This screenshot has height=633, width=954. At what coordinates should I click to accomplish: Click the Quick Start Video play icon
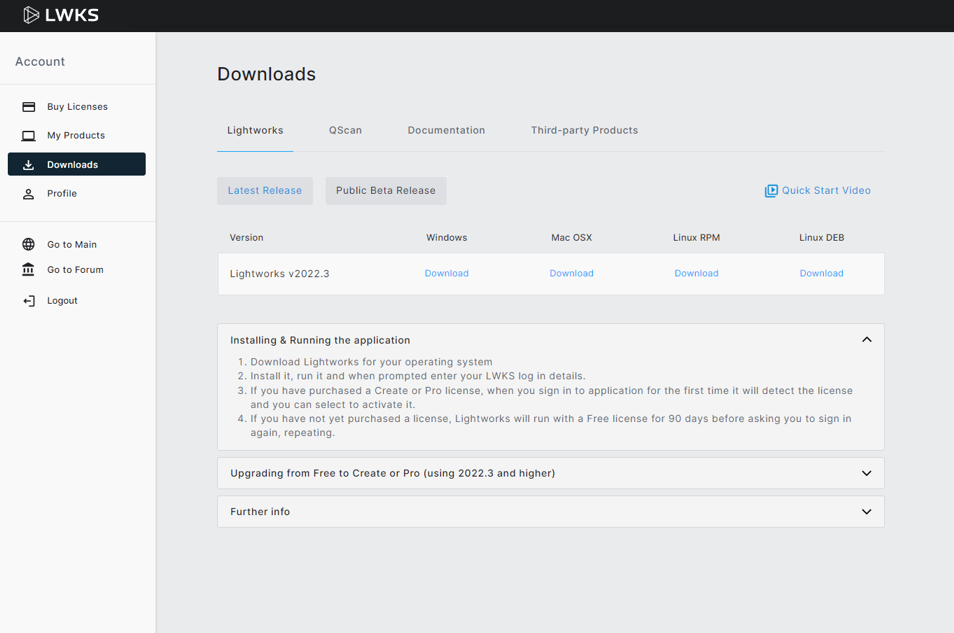tap(771, 191)
